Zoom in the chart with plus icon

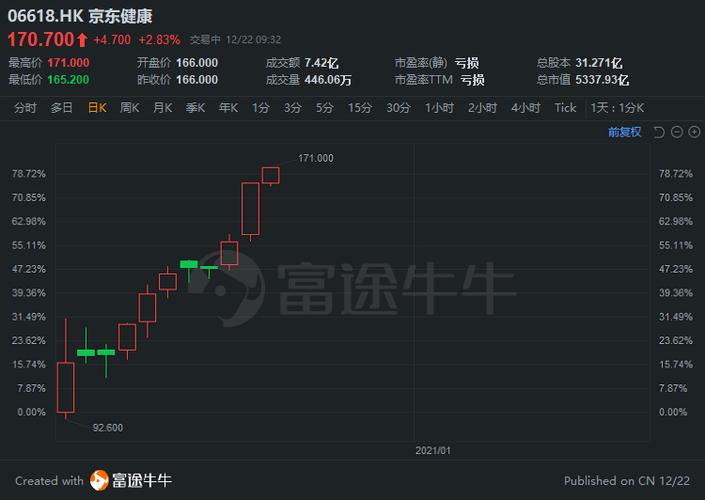(694, 132)
